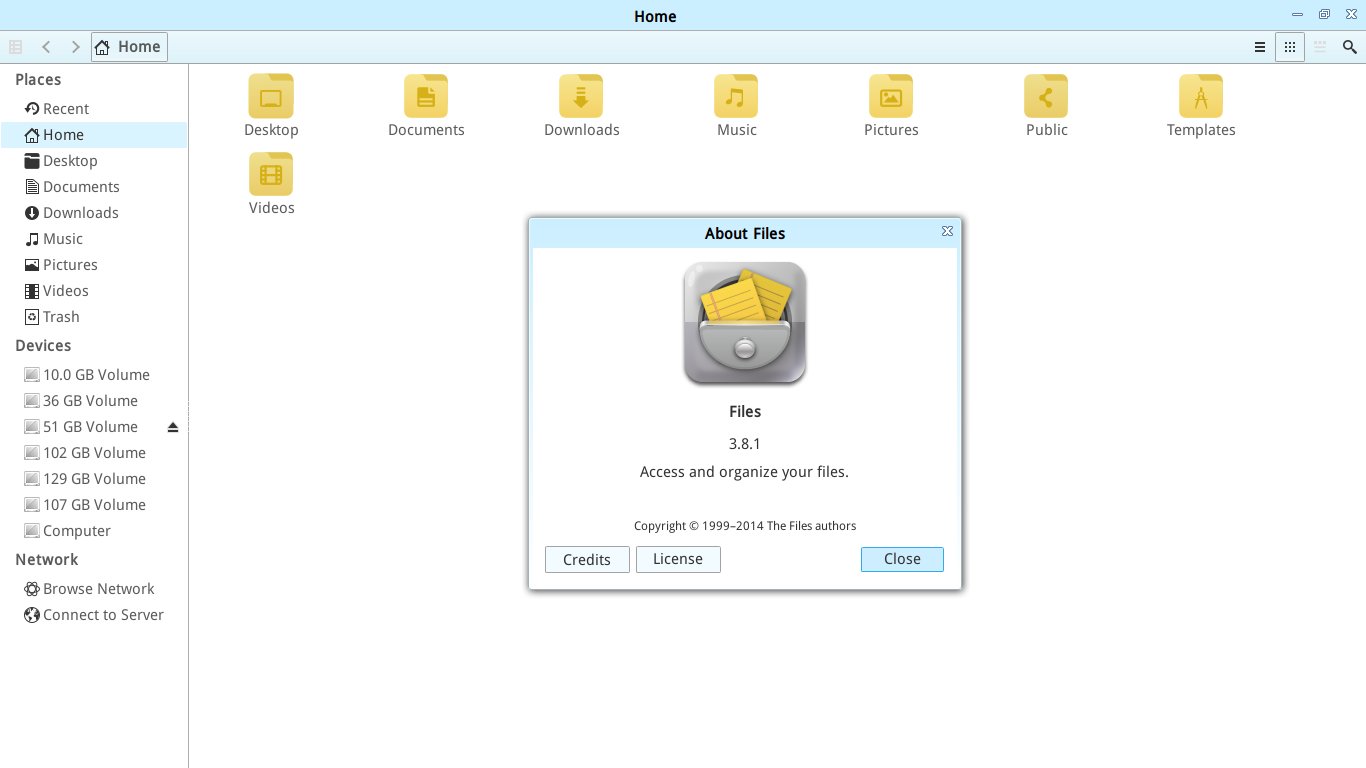Show the License information
This screenshot has height=768, width=1366.
coord(678,559)
